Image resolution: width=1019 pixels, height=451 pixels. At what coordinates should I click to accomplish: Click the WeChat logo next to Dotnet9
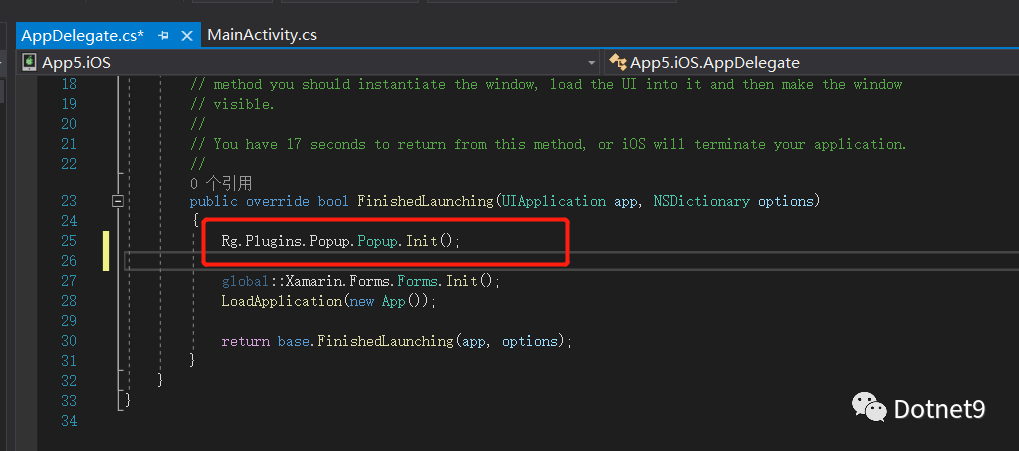click(869, 407)
